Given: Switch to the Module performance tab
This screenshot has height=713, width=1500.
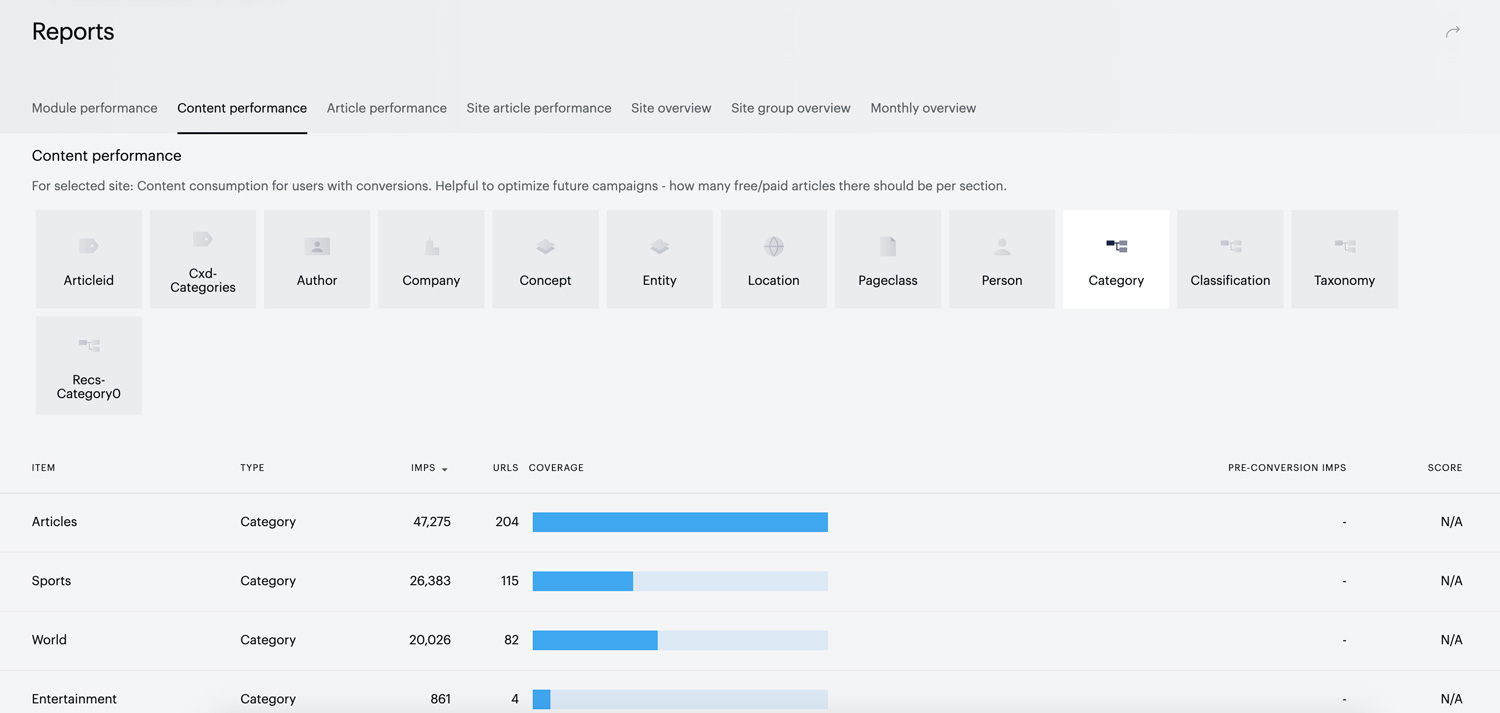Looking at the screenshot, I should click(x=95, y=108).
